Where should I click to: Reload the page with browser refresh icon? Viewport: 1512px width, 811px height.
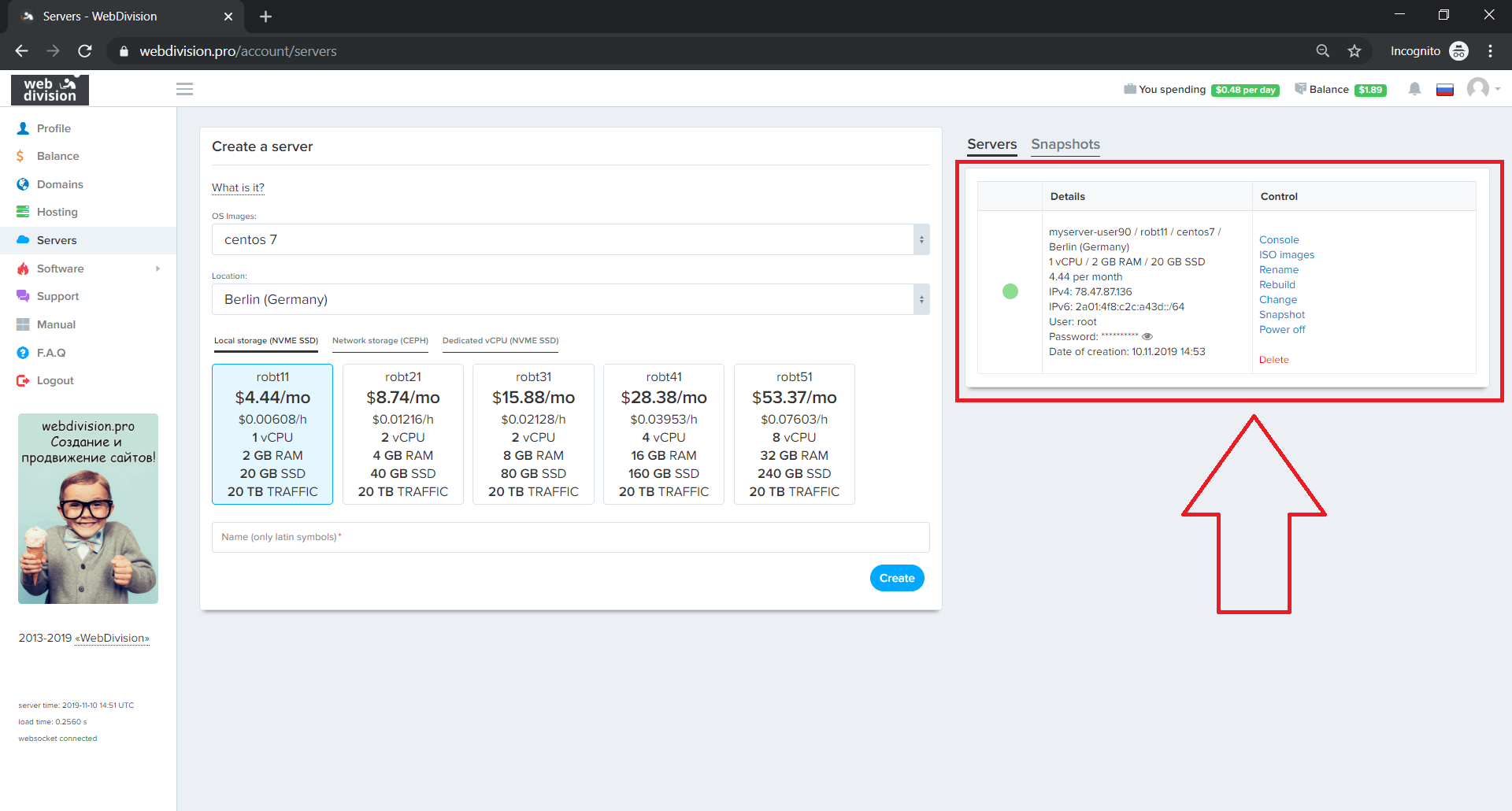point(85,51)
